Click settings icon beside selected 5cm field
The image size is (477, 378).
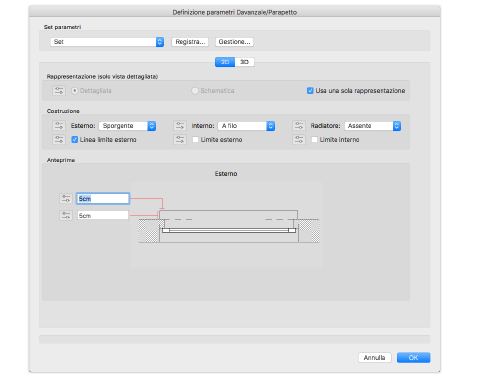click(x=66, y=199)
